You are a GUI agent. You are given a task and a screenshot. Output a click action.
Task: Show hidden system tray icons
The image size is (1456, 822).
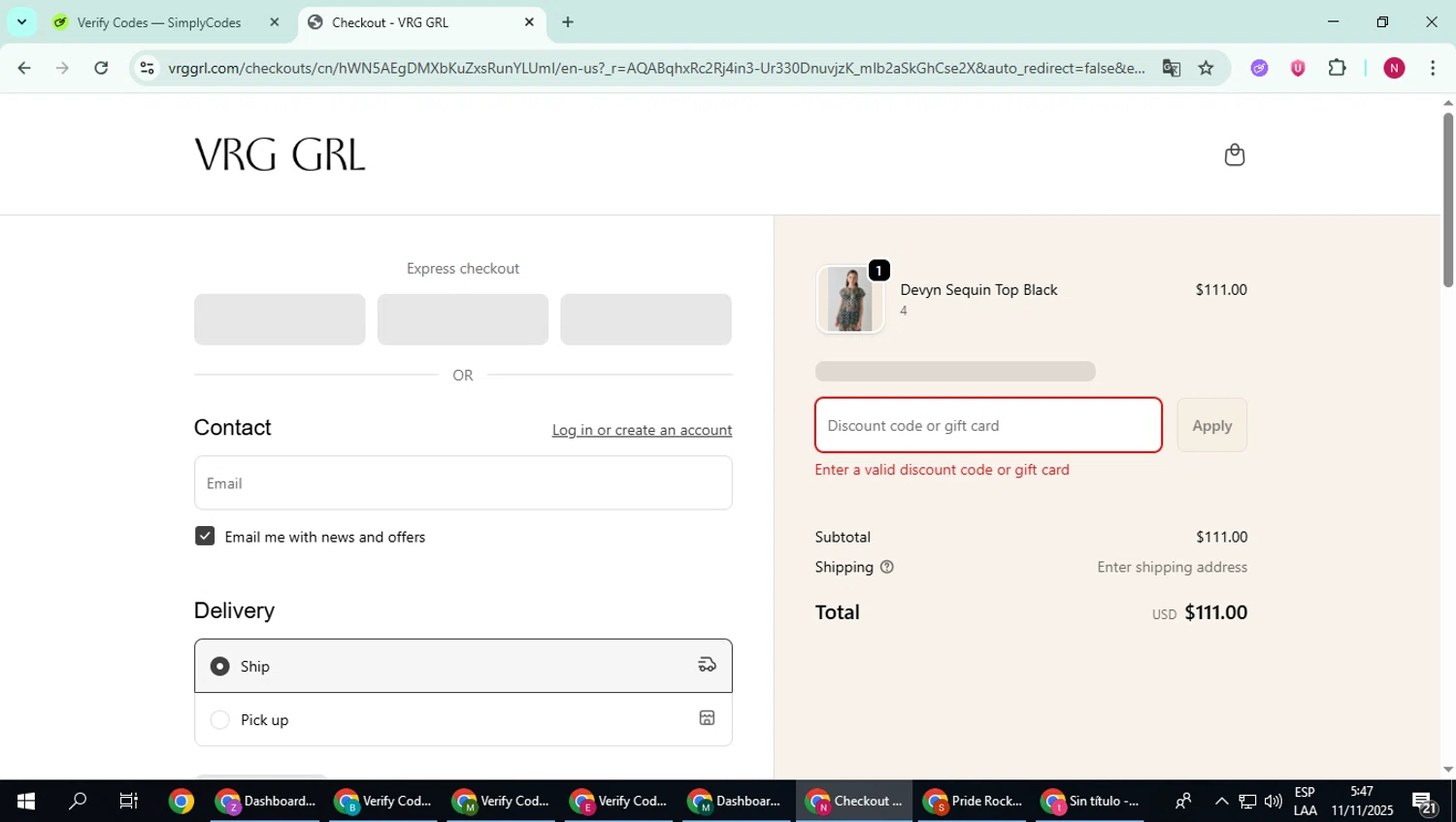pos(1221,802)
